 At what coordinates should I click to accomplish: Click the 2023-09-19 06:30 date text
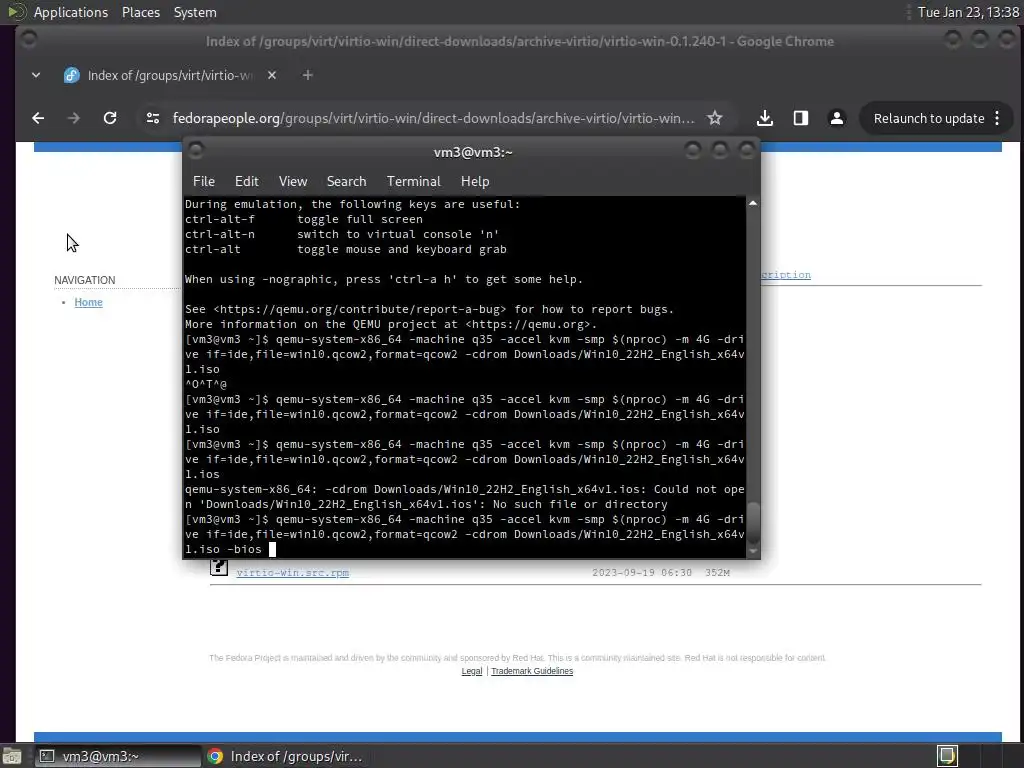coord(641,573)
